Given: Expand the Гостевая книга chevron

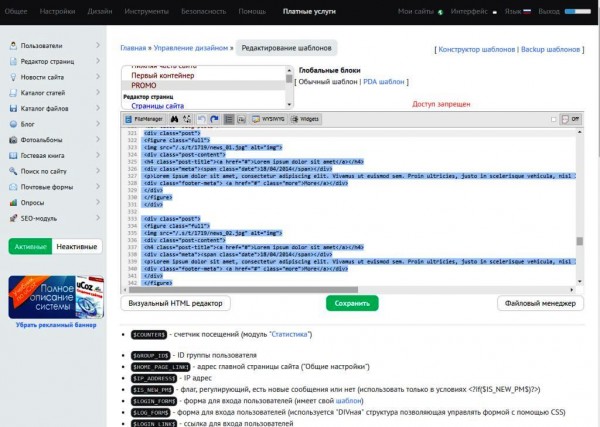Looking at the screenshot, I should click(x=98, y=155).
